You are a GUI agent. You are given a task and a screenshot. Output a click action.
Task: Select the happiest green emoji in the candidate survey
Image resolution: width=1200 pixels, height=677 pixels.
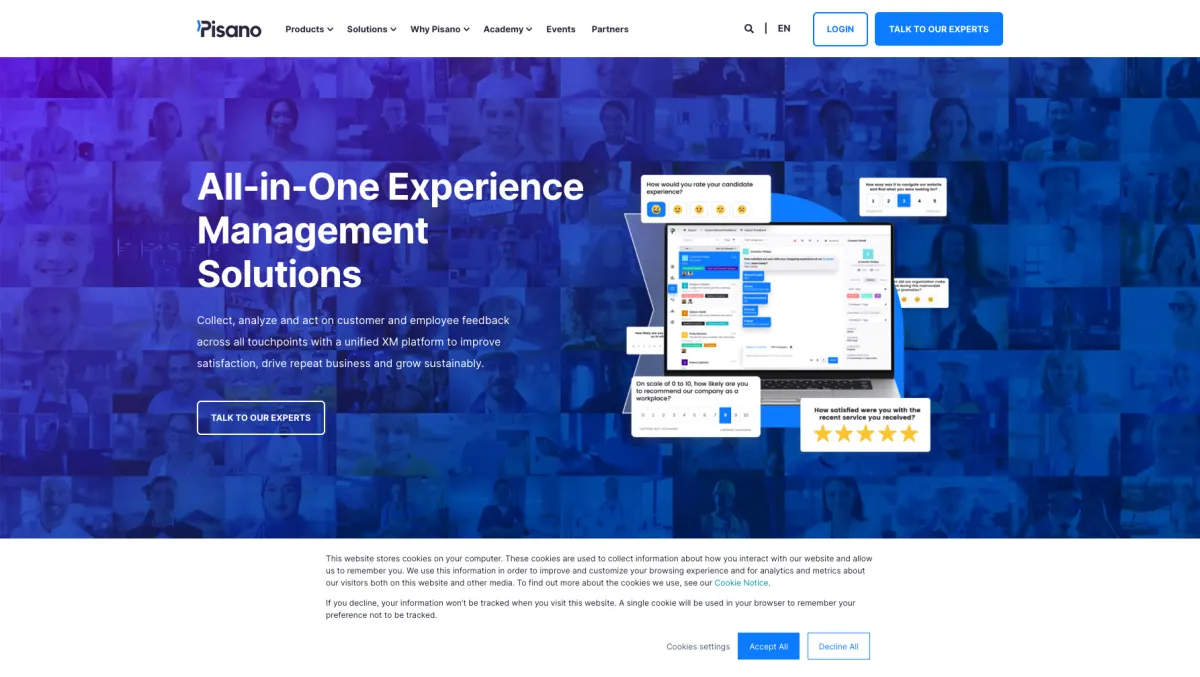click(656, 209)
